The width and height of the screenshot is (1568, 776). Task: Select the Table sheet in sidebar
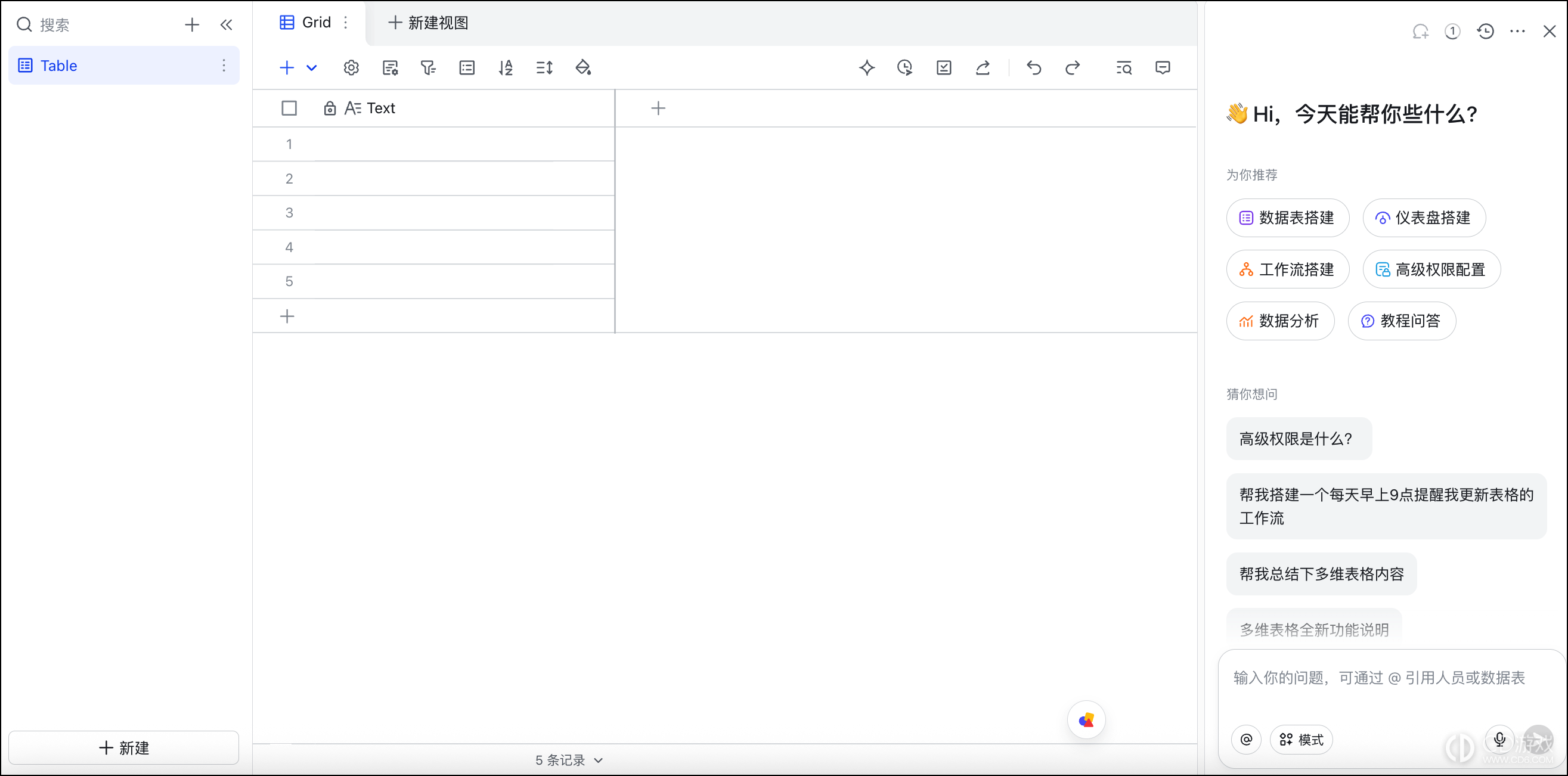pos(123,65)
